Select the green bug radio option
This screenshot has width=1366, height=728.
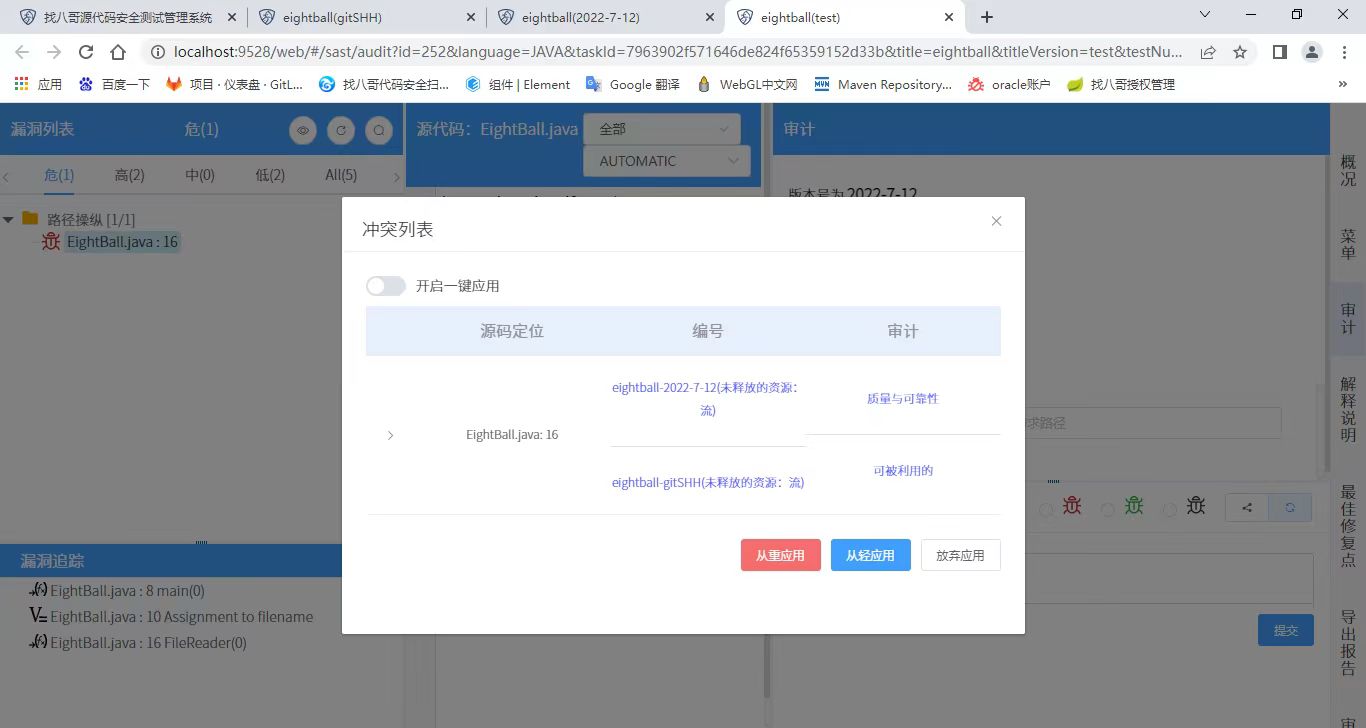(1108, 509)
